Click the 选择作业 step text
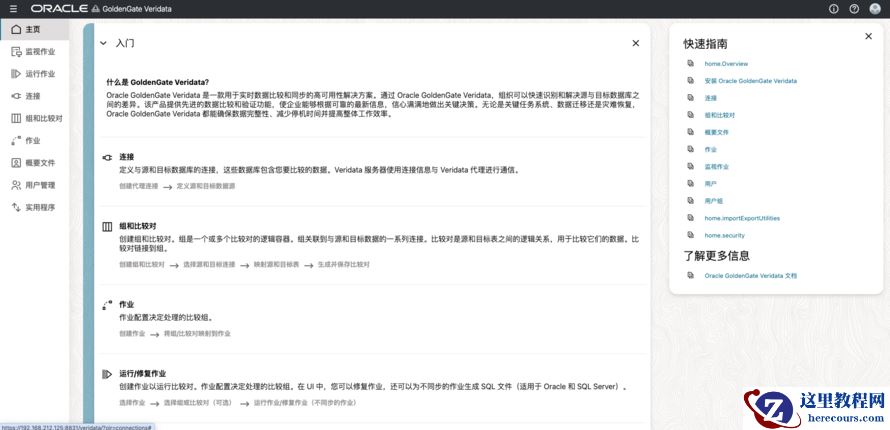This screenshot has width=890, height=430. pos(132,403)
